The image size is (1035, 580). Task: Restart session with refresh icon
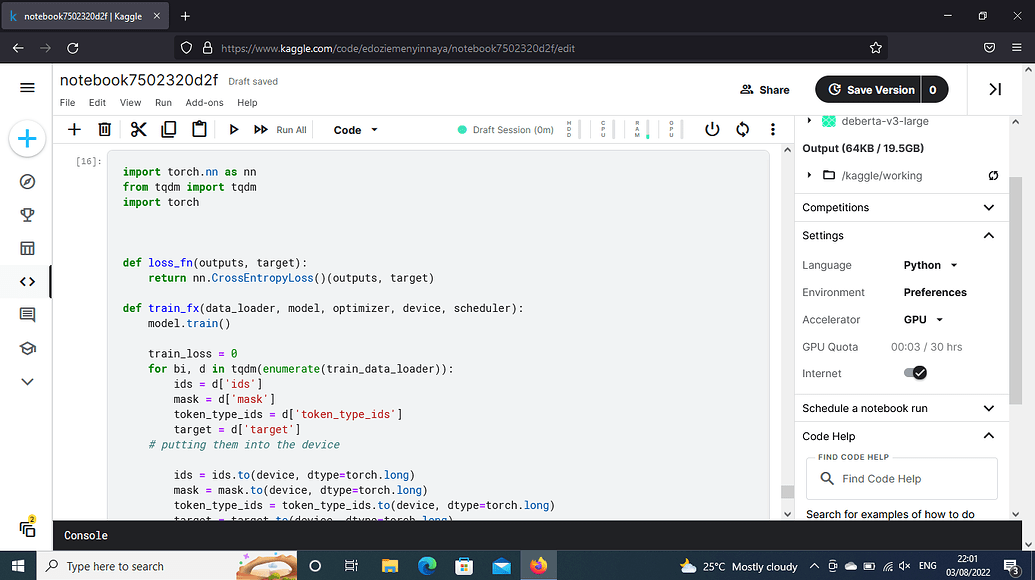click(x=743, y=129)
